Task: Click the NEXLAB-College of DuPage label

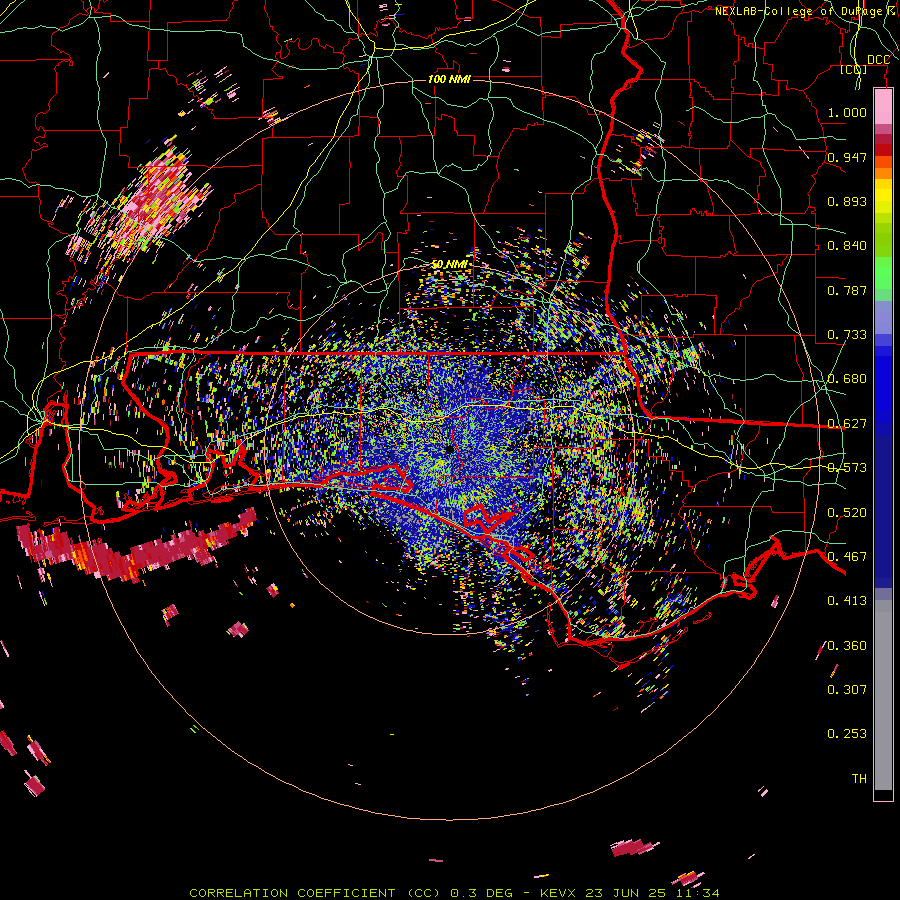Action: (x=807, y=11)
